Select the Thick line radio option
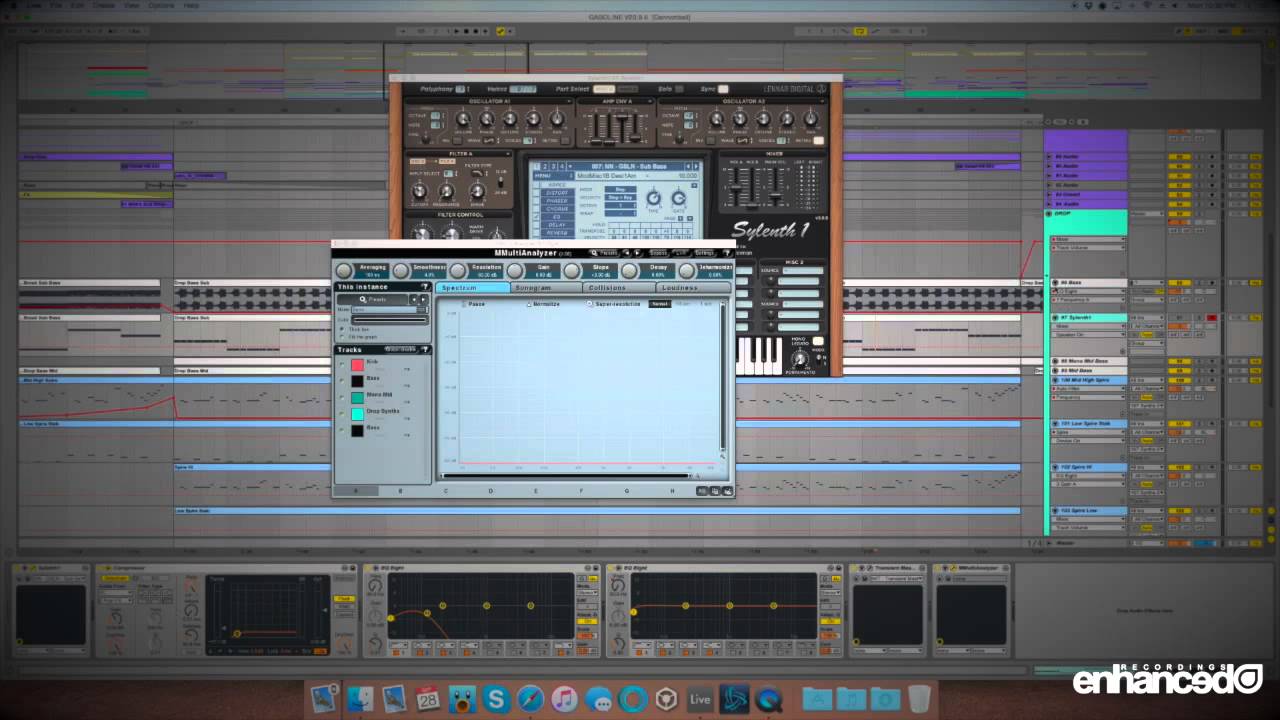1280x720 pixels. (x=342, y=329)
